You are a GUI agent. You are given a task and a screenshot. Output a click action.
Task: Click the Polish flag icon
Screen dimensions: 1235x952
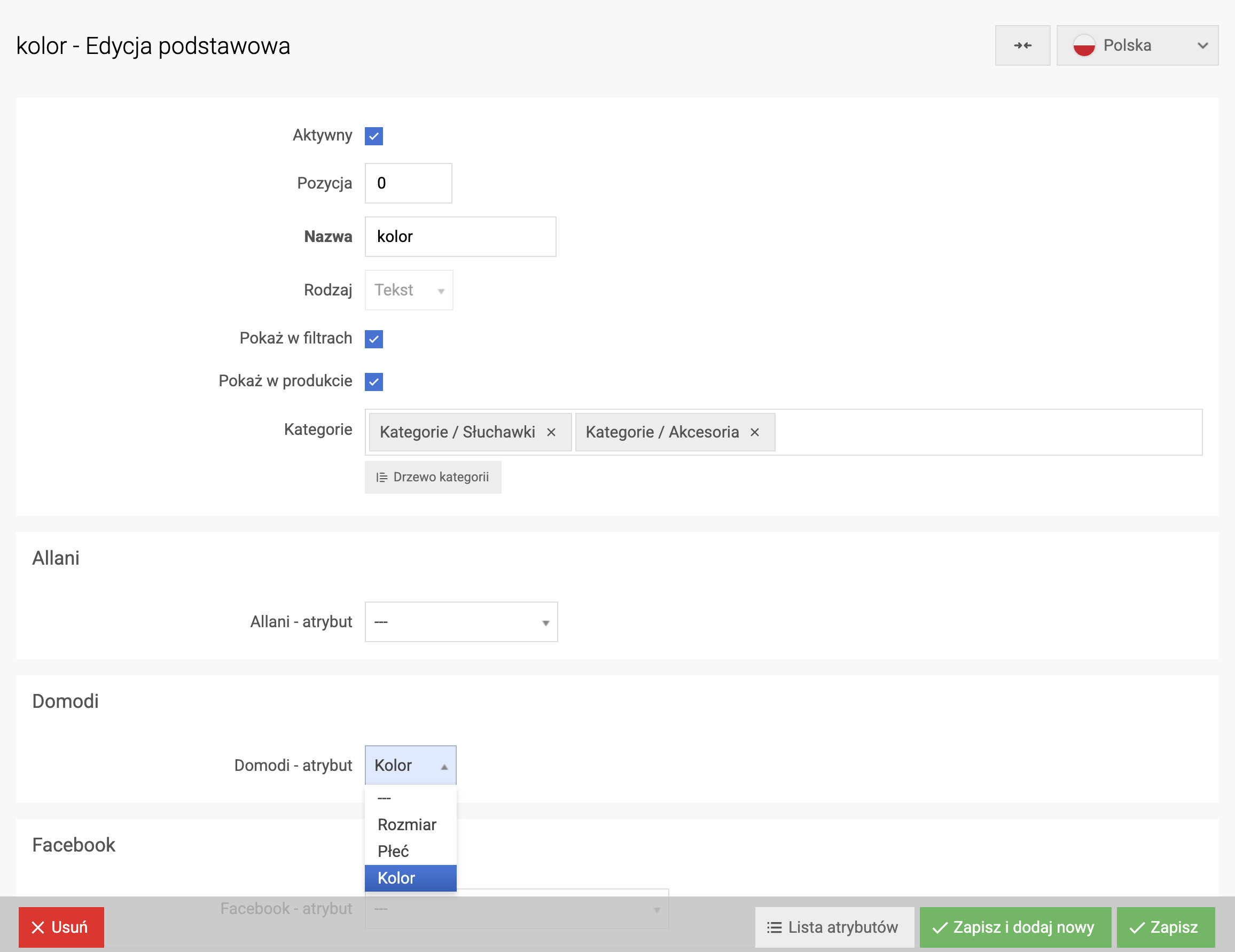tap(1083, 45)
